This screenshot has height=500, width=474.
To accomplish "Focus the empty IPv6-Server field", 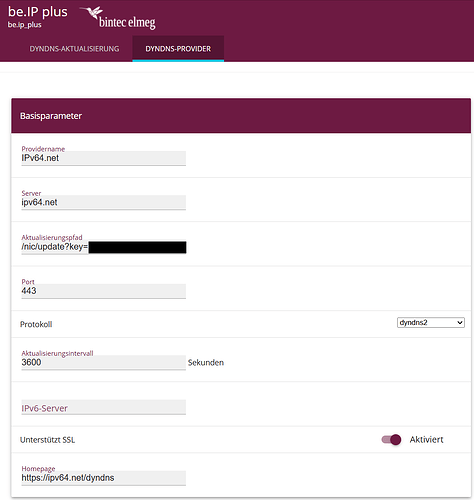I will [103, 407].
